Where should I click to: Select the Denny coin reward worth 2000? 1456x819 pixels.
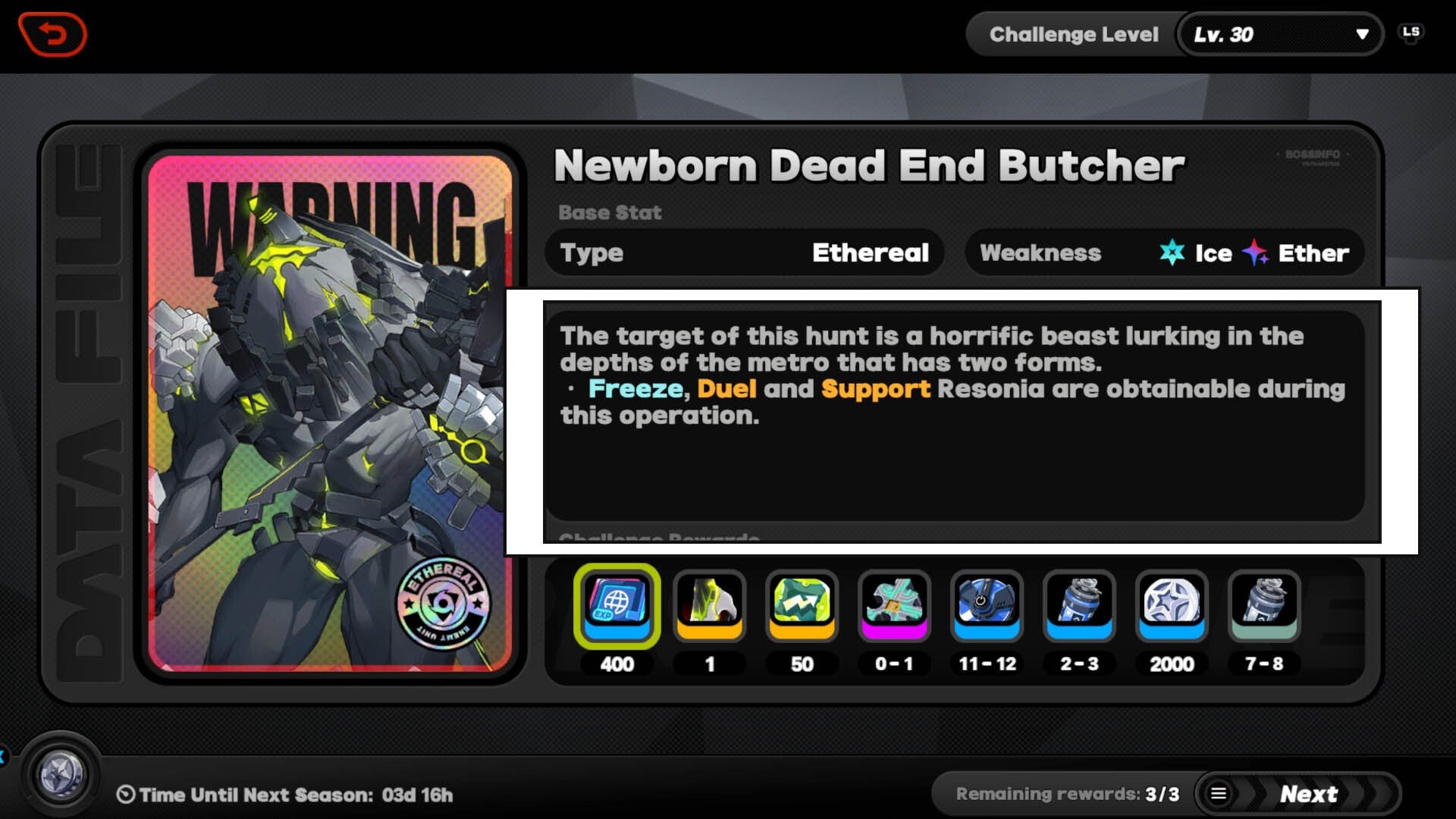[x=1172, y=606]
